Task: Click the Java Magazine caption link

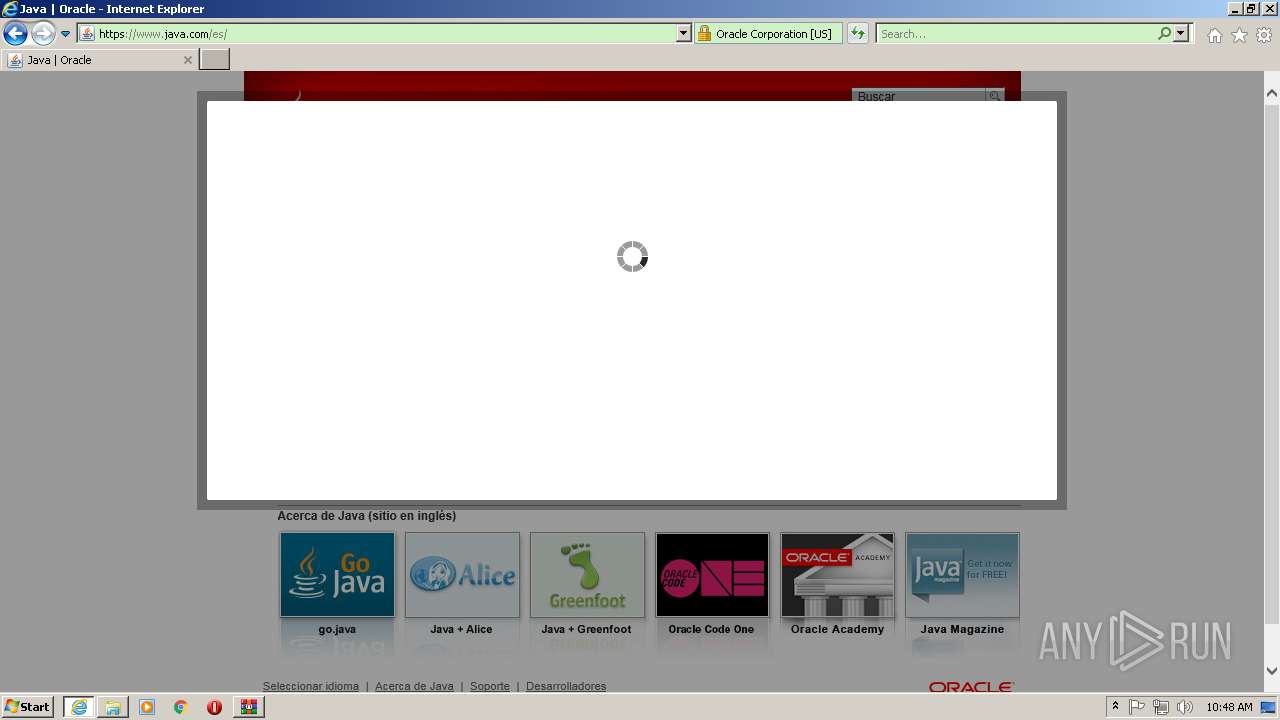Action: click(962, 629)
